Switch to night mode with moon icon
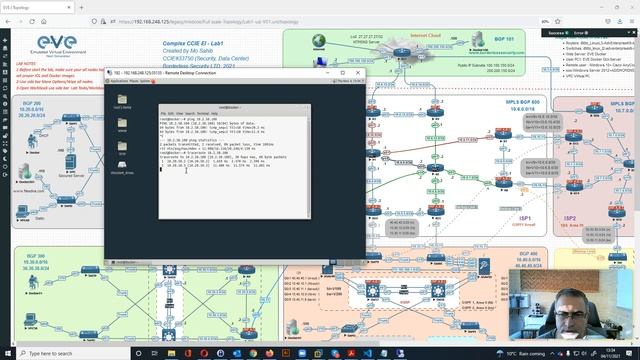 click(5, 159)
